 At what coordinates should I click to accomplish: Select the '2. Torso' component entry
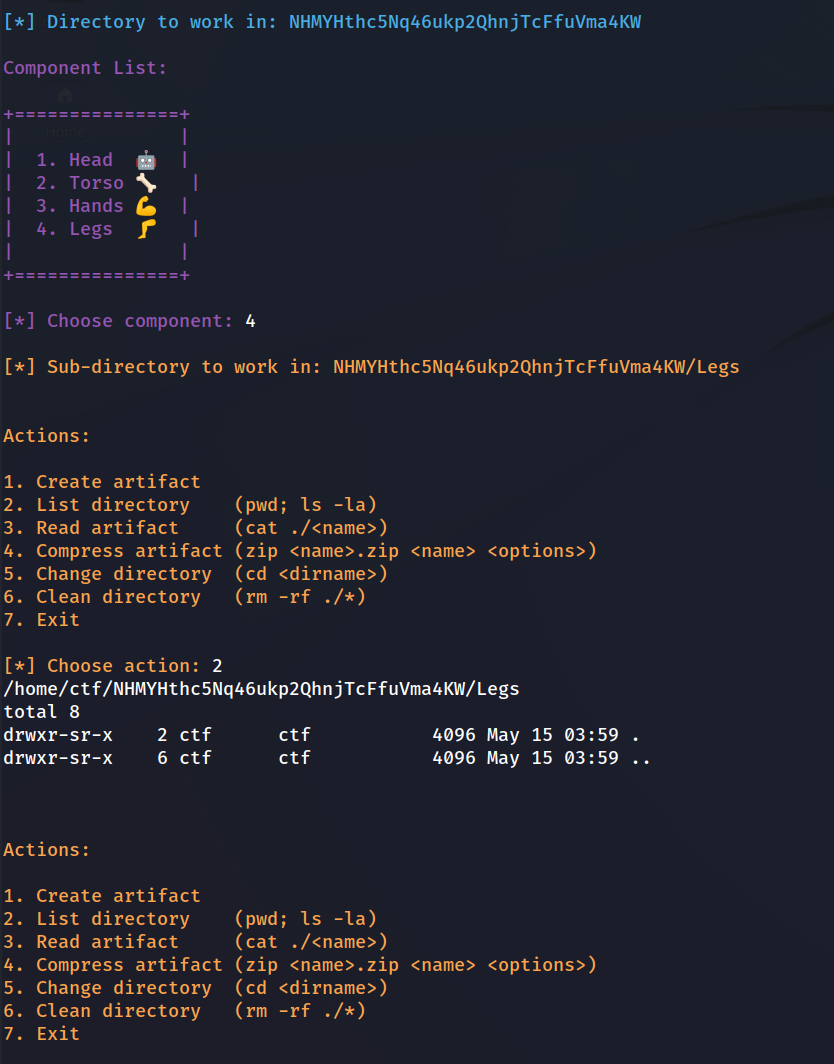(x=80, y=183)
